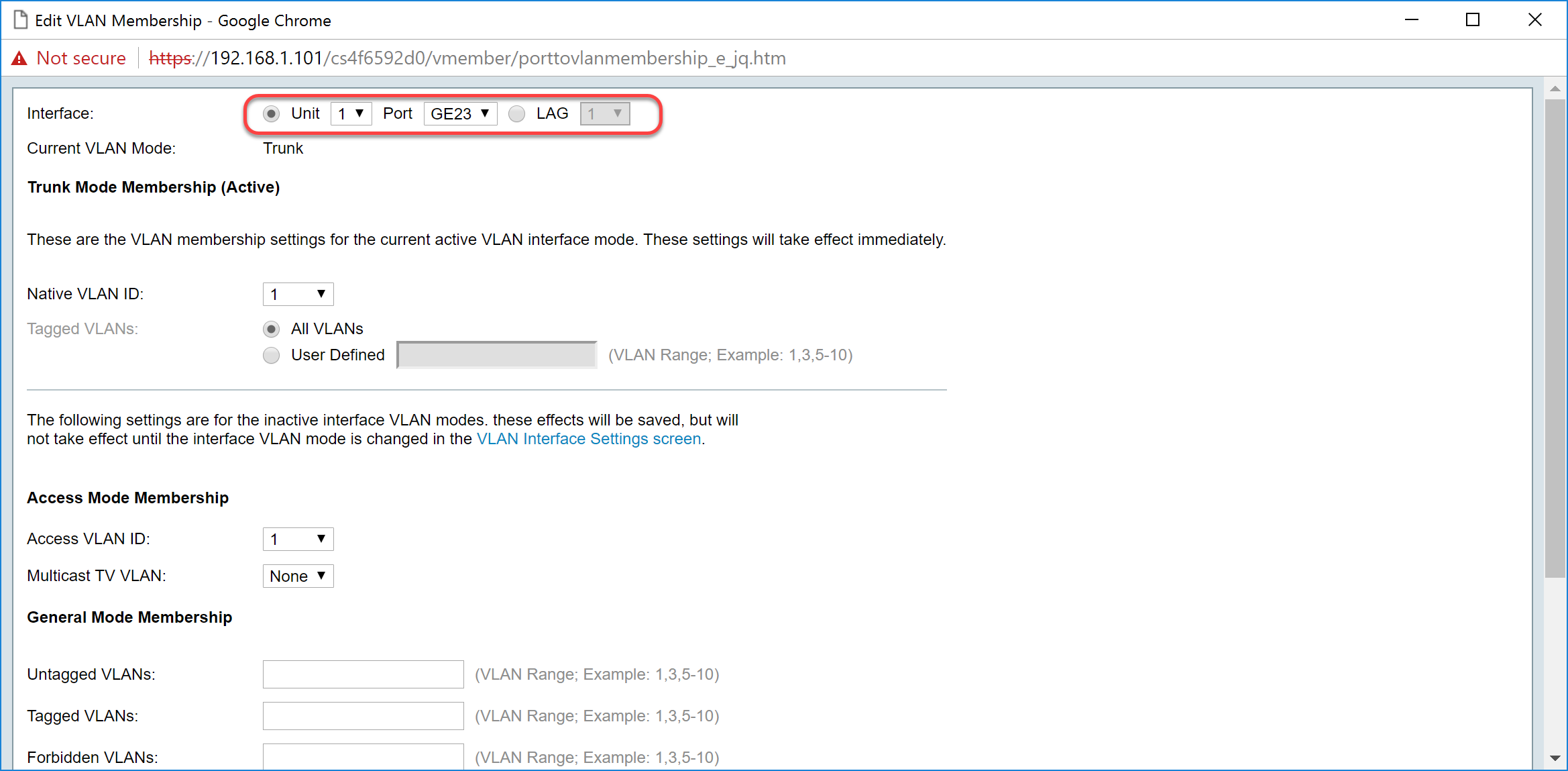
Task: Open the Port GE23 dropdown
Action: click(x=460, y=114)
